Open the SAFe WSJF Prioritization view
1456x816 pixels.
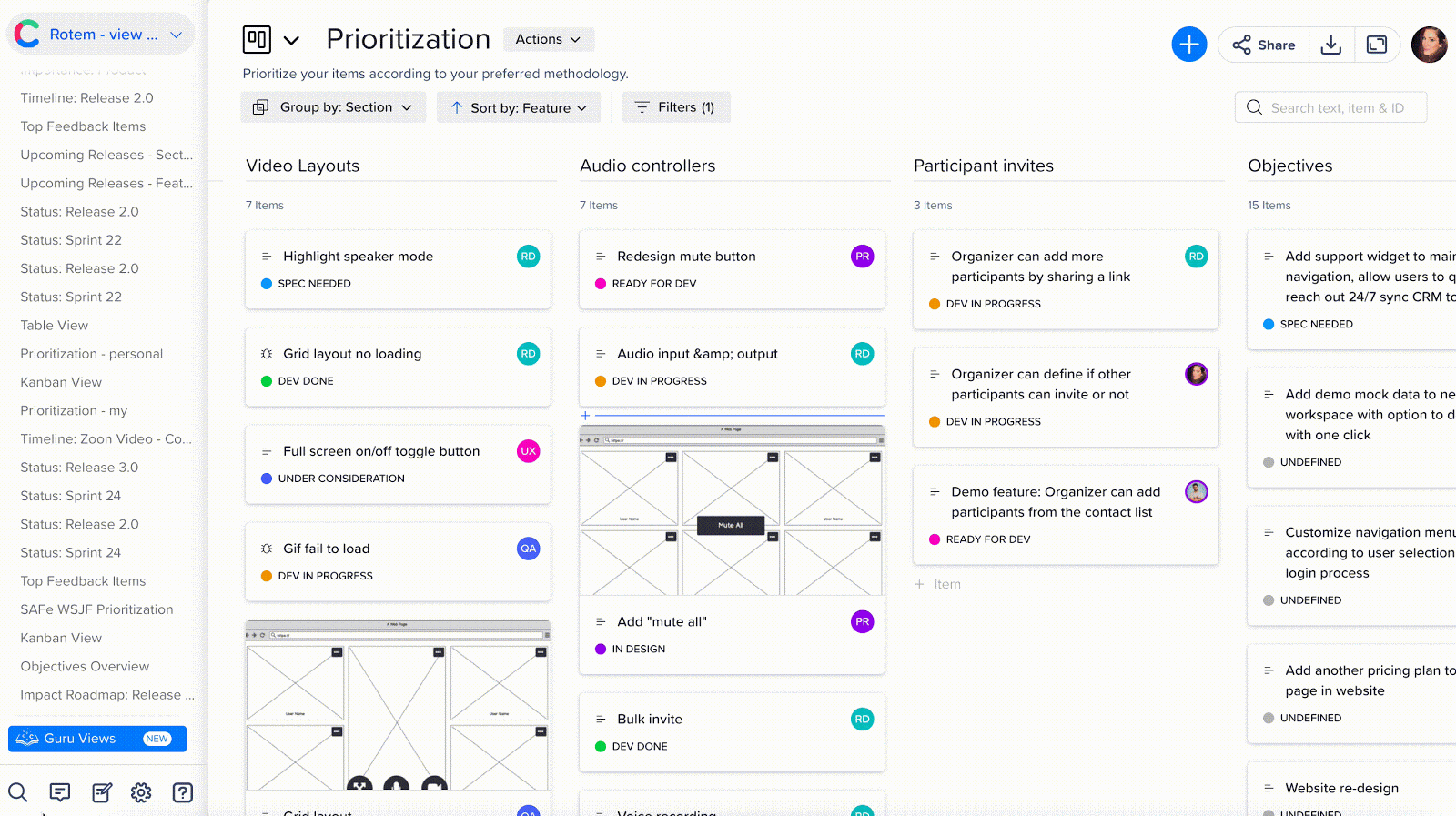(96, 609)
